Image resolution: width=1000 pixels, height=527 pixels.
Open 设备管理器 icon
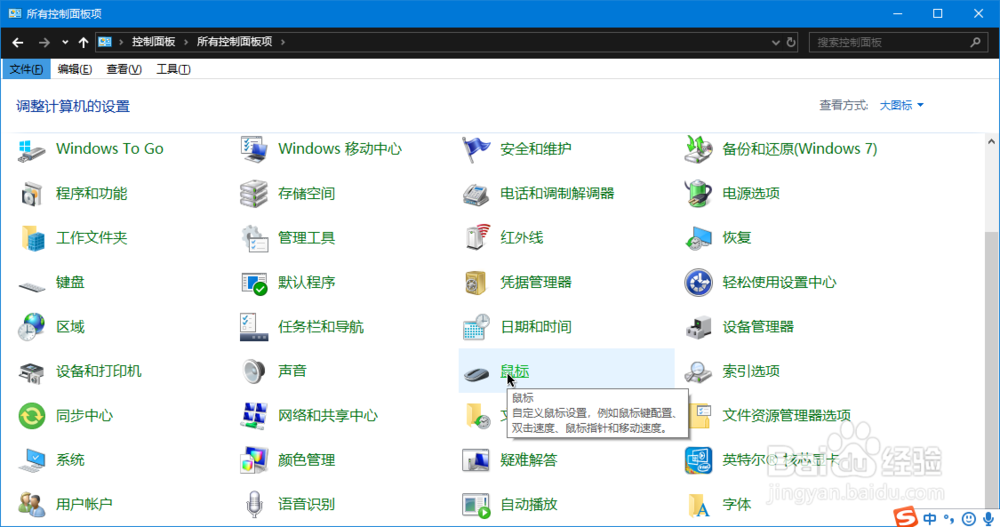pyautogui.click(x=698, y=327)
